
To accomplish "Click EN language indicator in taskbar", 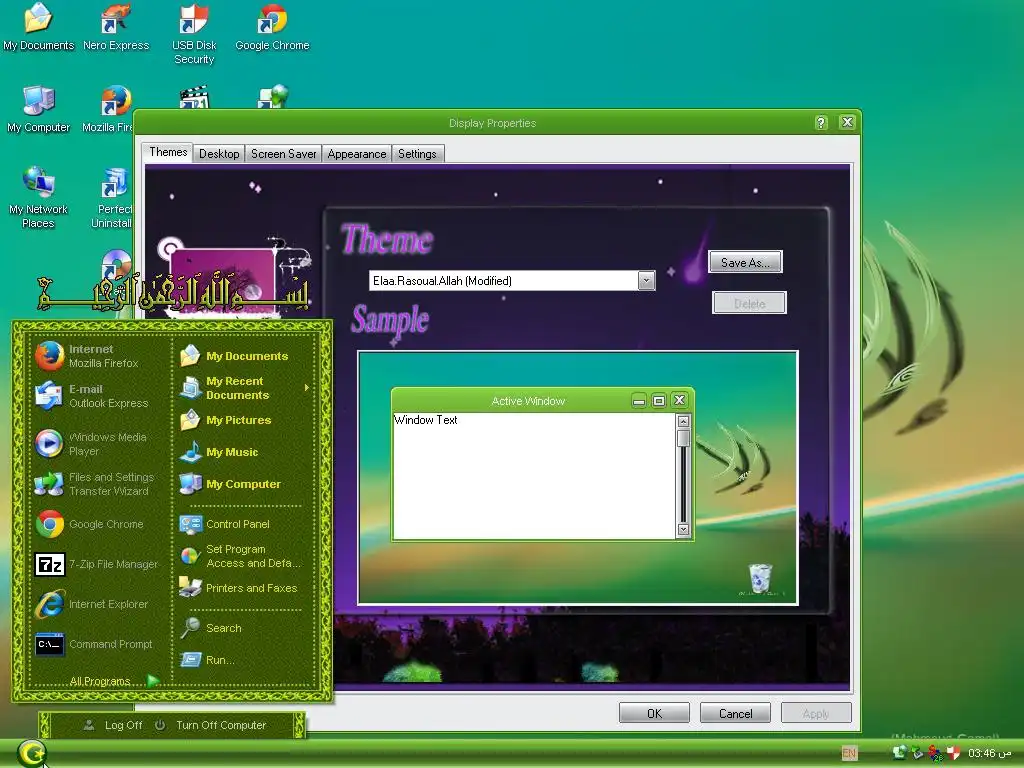I will click(849, 753).
